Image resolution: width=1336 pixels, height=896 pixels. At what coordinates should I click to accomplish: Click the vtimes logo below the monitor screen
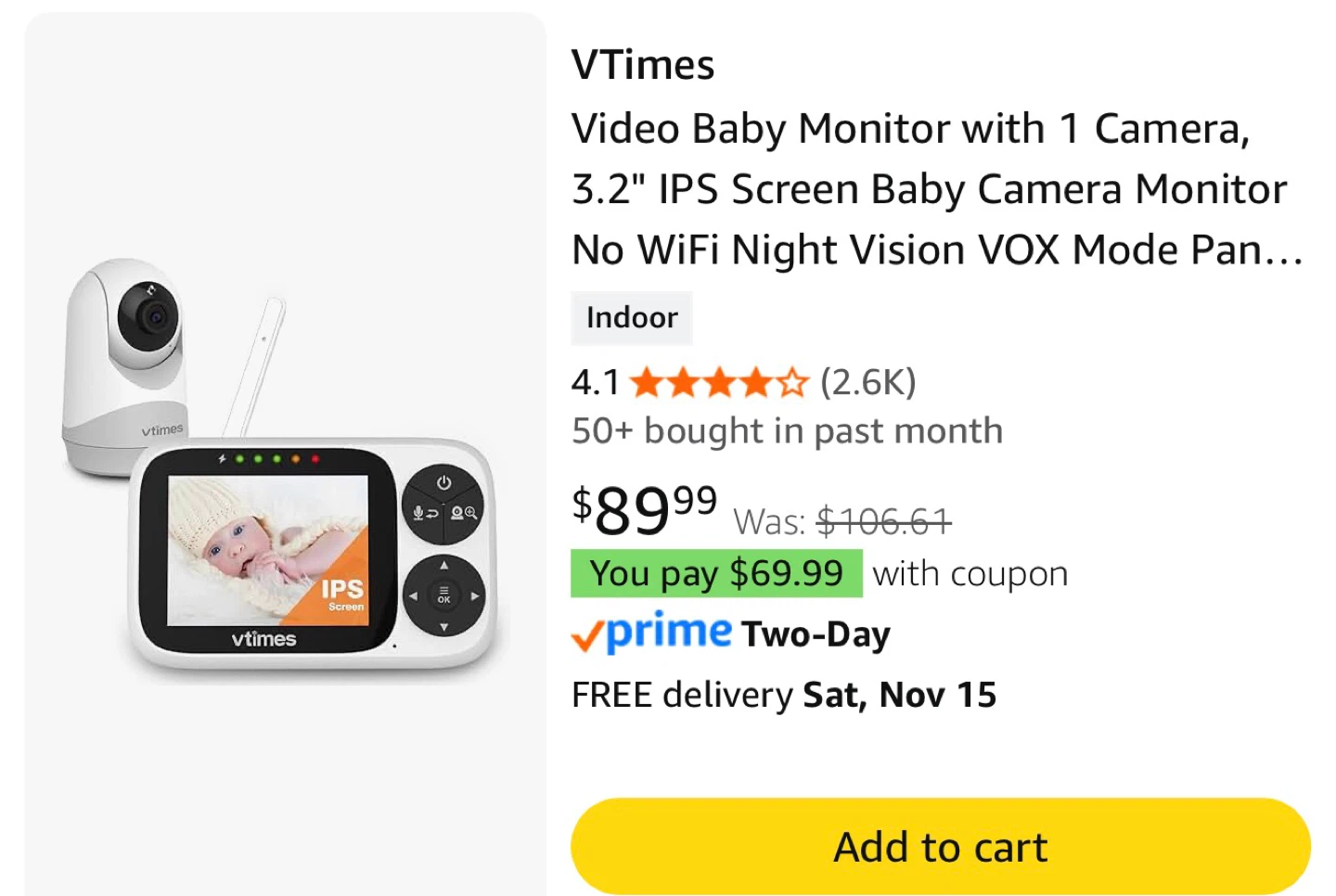(264, 639)
